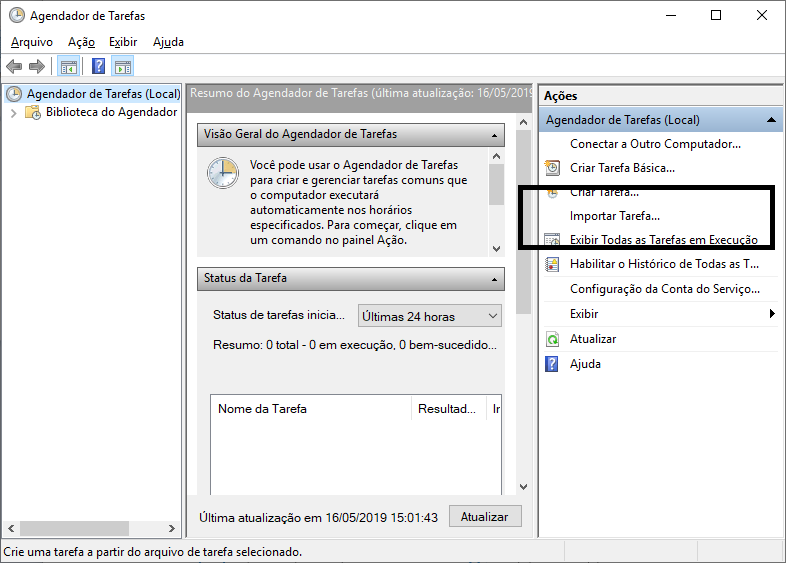Open the Ação menu
Screen dimensions: 787x563
[x=81, y=42]
